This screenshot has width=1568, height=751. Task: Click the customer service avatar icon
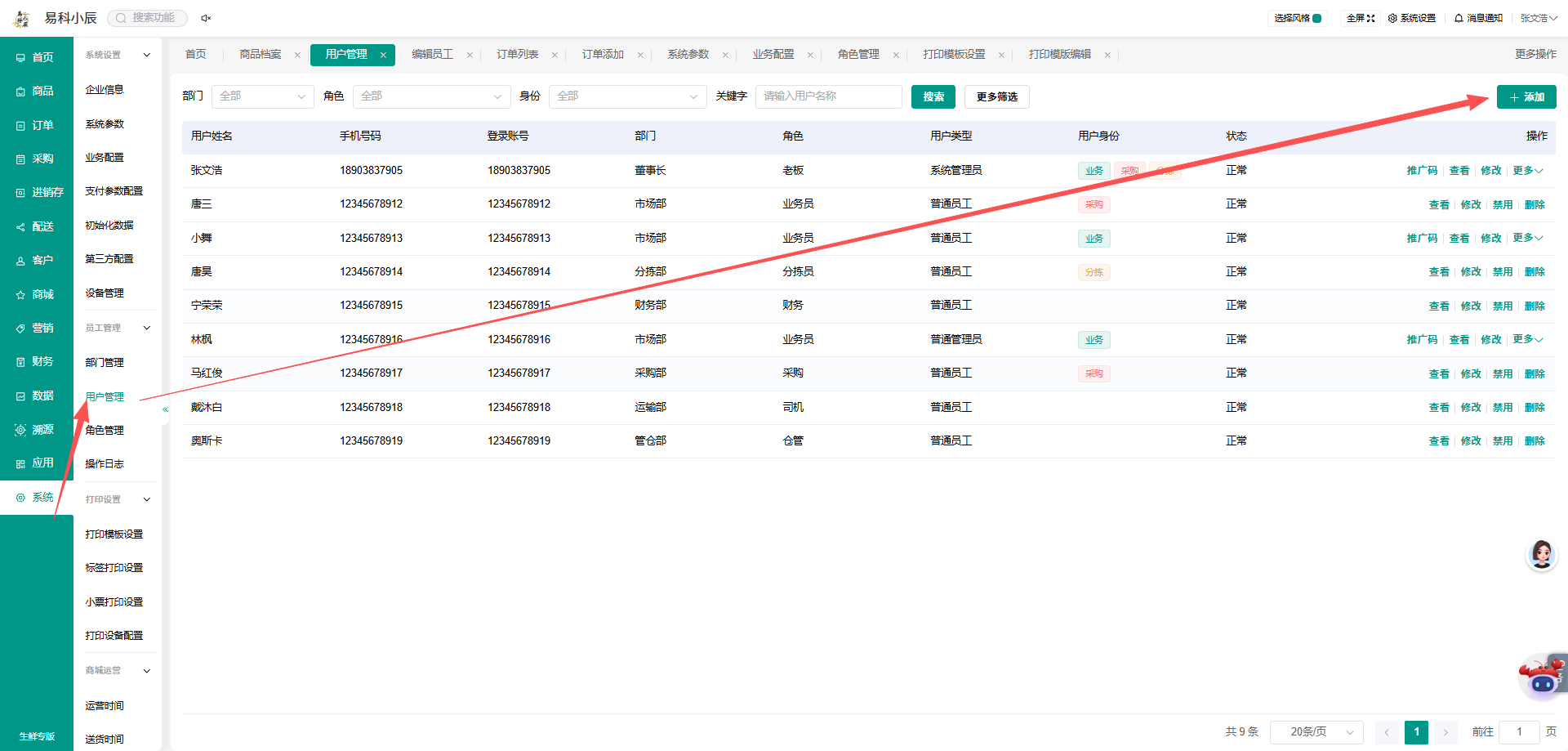coord(1541,555)
